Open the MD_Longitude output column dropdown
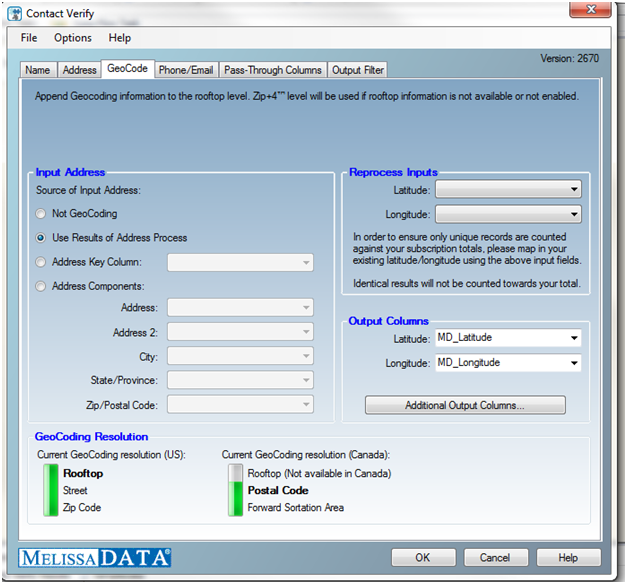Image resolution: width=627 pixels, height=584 pixels. [508, 363]
